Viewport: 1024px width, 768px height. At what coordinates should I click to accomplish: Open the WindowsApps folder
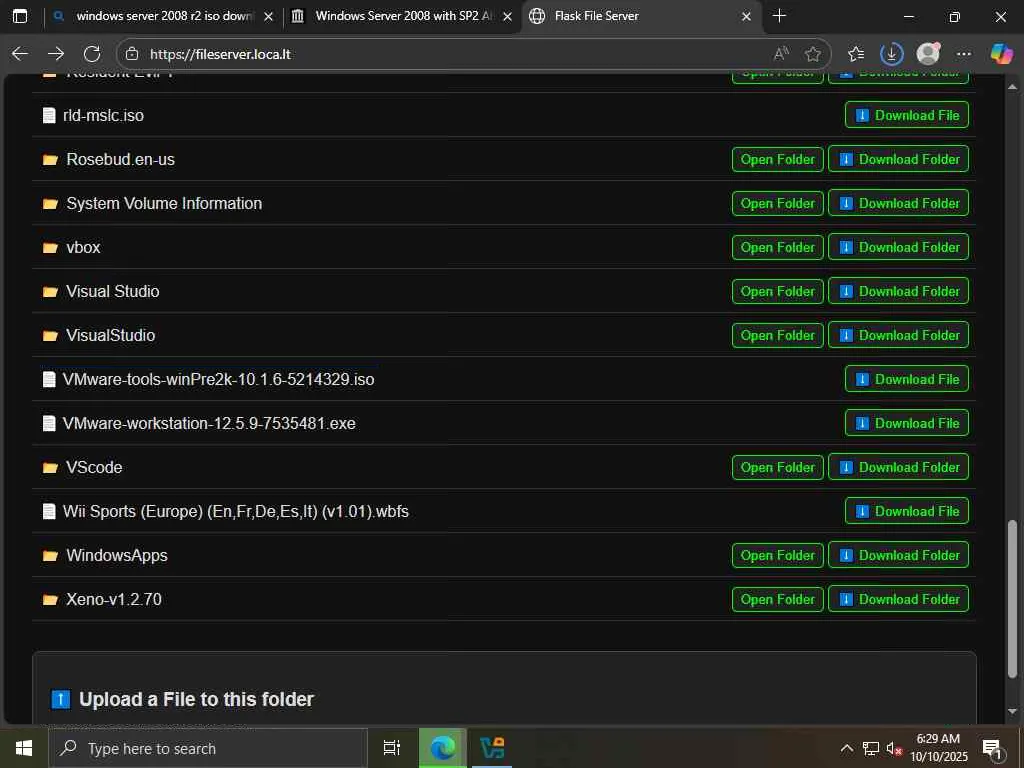[x=777, y=555]
